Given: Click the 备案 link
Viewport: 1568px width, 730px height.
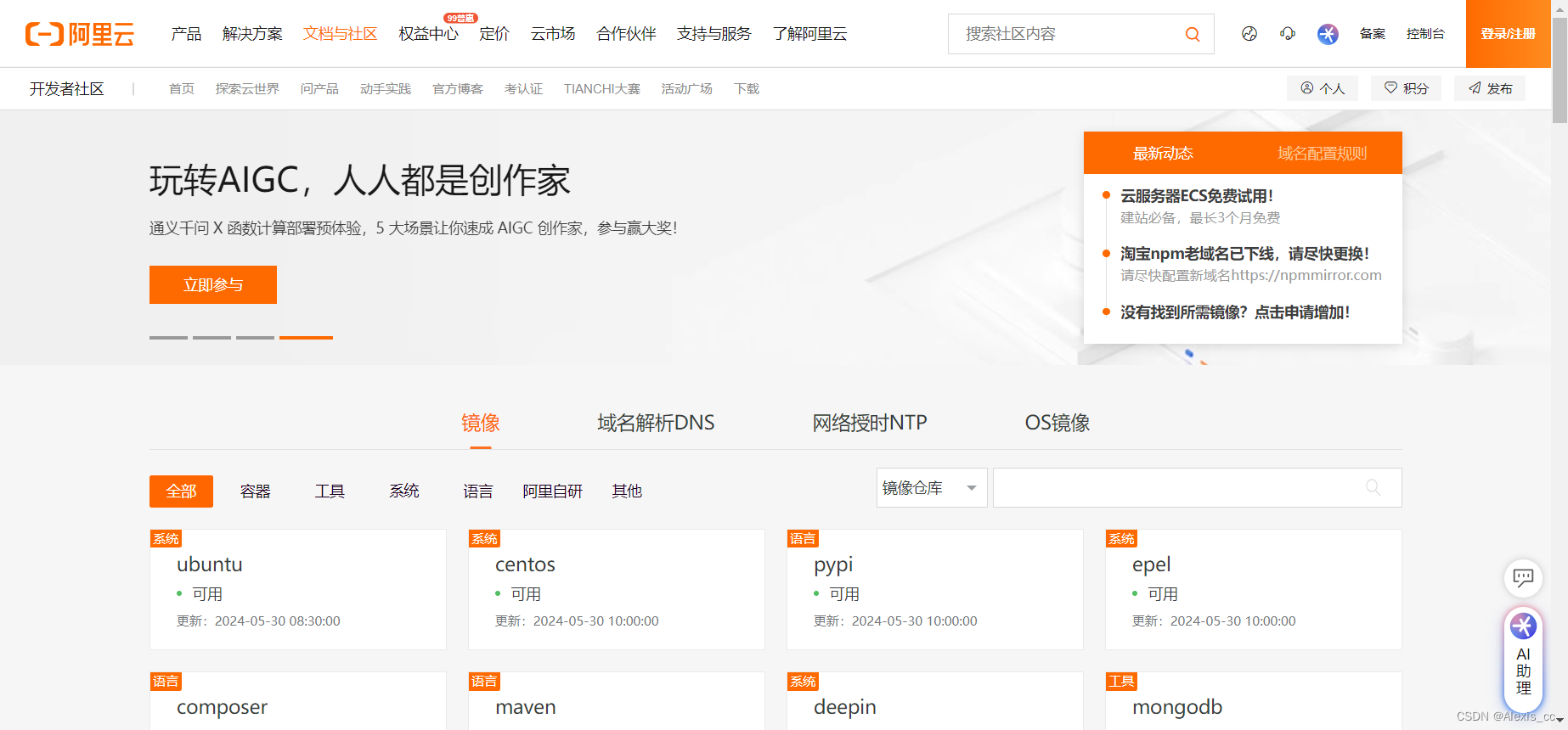Looking at the screenshot, I should (1372, 34).
